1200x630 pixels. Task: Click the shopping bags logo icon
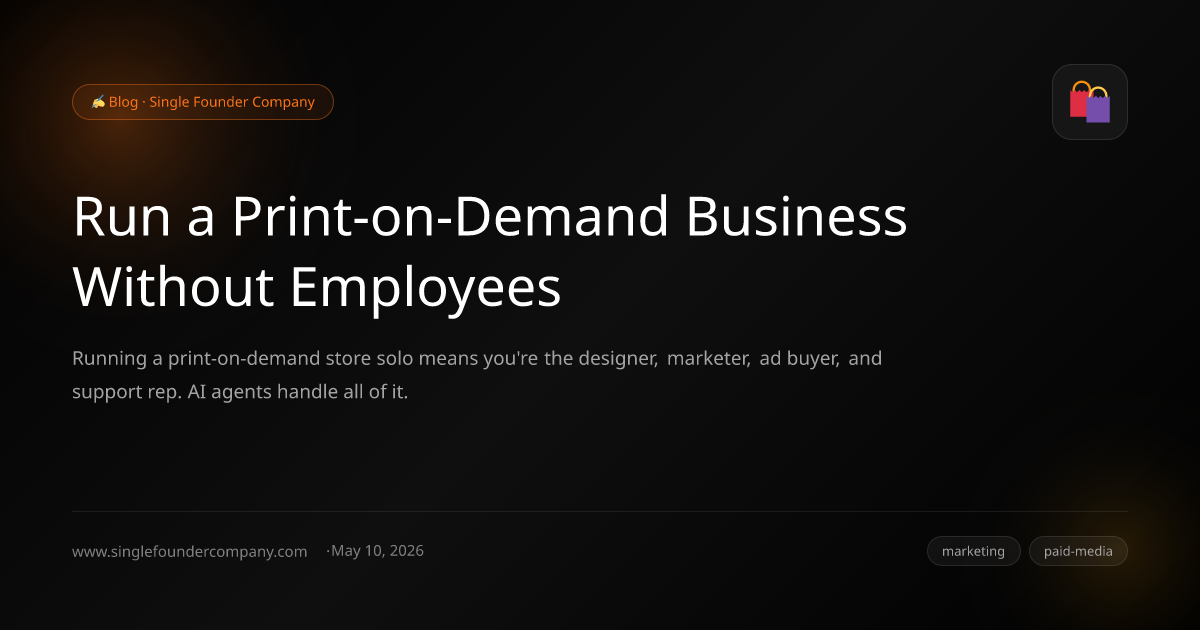point(1090,102)
